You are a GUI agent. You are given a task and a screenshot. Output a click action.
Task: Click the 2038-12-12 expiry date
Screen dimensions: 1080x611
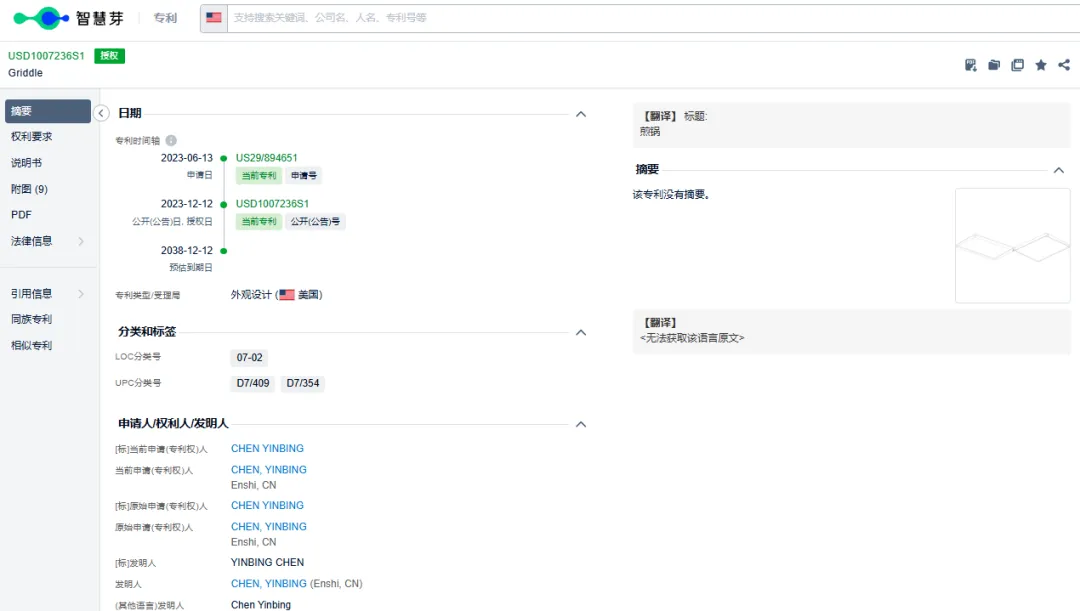click(187, 250)
